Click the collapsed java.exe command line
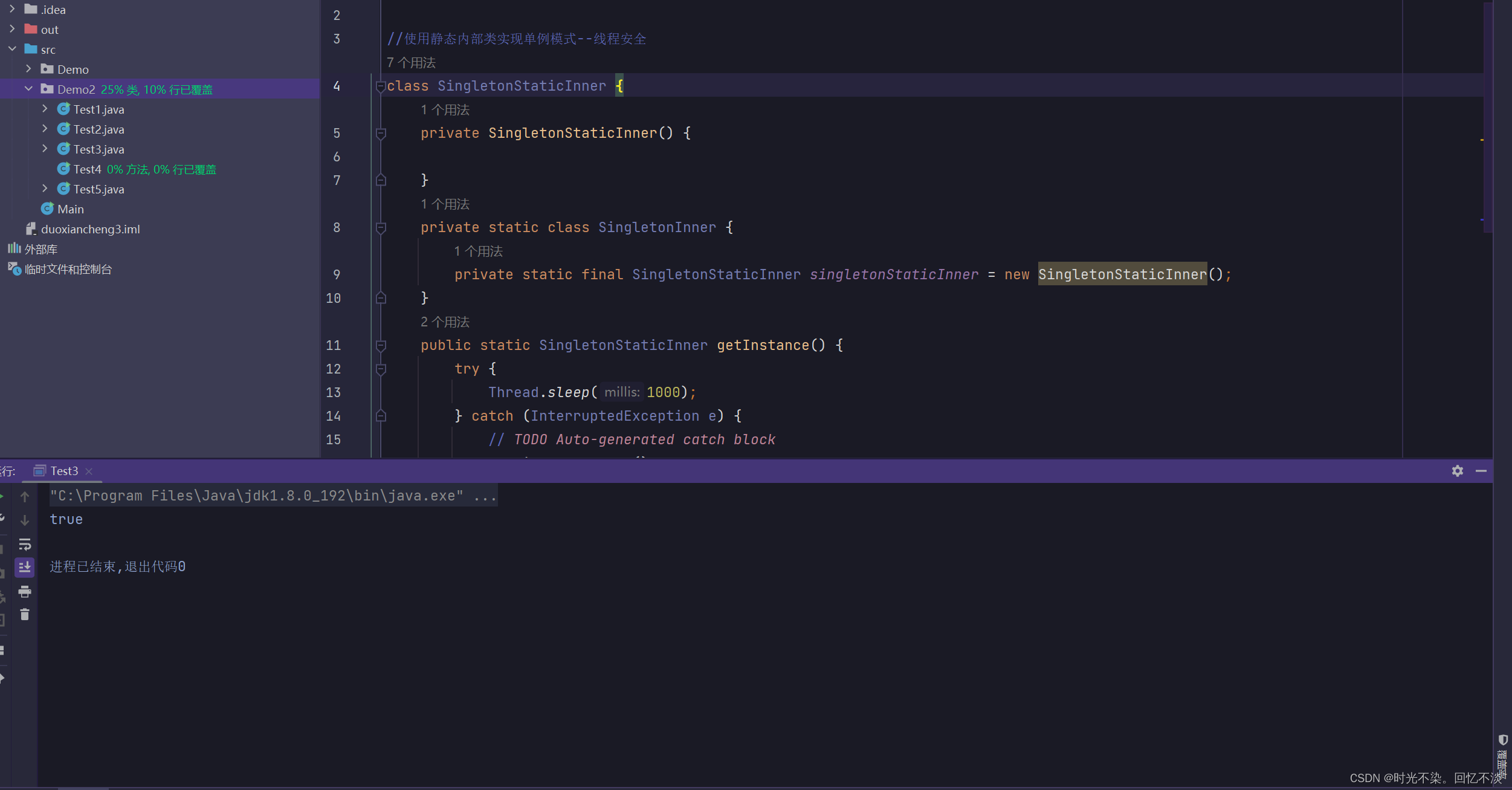 click(x=273, y=496)
